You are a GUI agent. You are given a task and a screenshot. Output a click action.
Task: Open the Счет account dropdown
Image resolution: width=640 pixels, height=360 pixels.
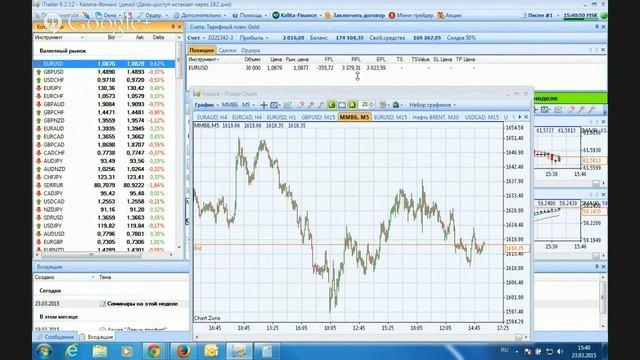[x=196, y=38]
